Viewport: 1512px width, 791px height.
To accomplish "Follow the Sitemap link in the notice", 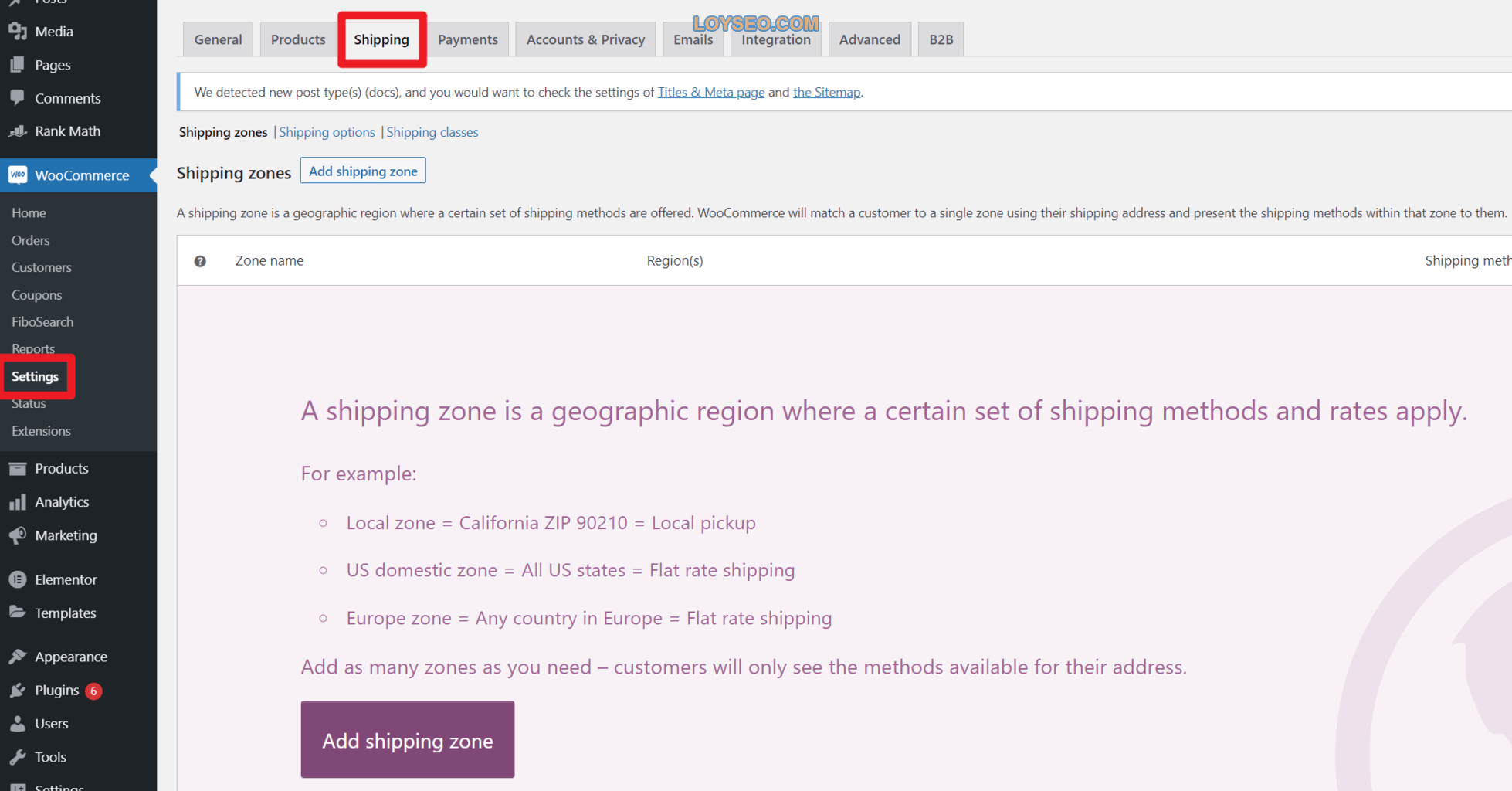I will 826,92.
